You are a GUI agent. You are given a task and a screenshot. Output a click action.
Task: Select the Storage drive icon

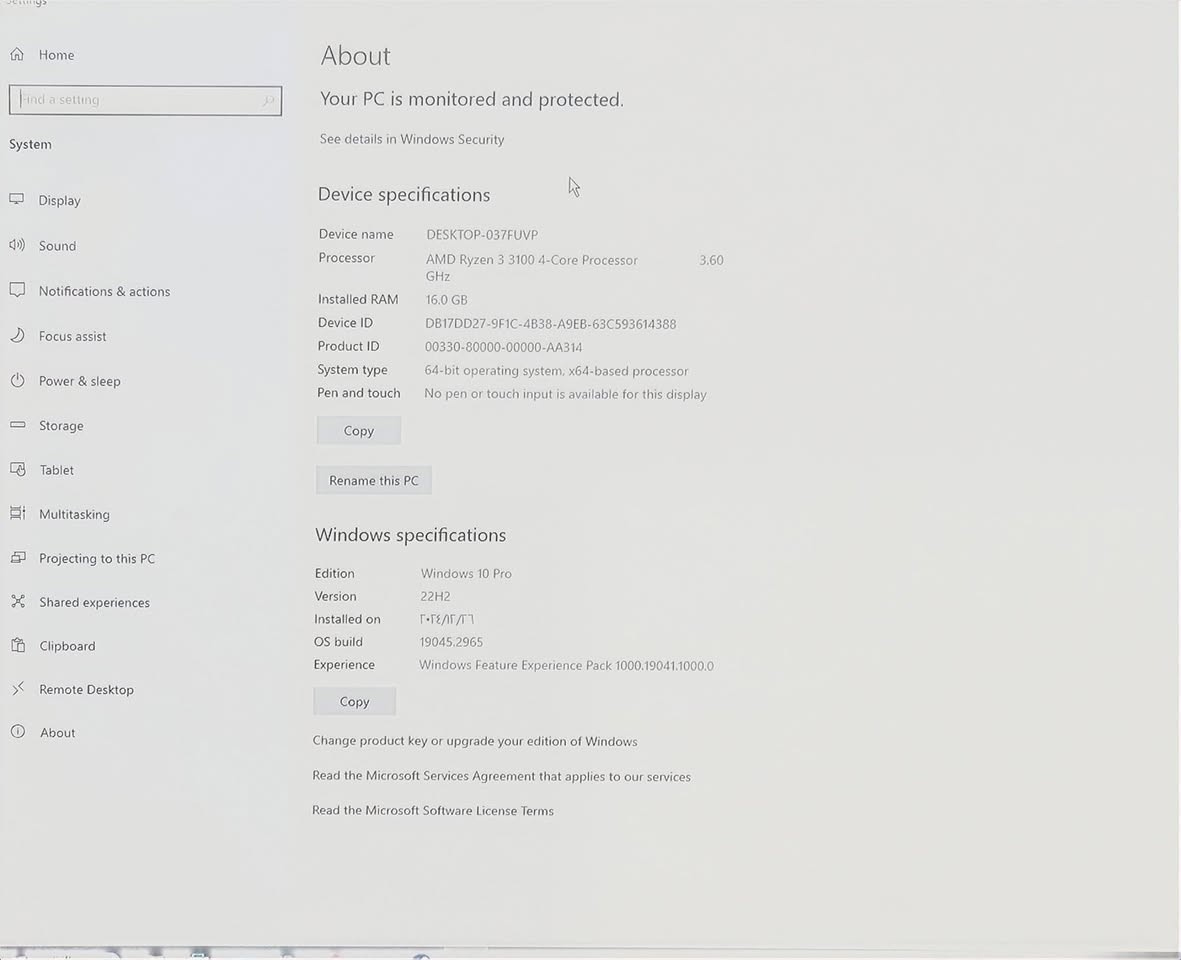point(17,425)
